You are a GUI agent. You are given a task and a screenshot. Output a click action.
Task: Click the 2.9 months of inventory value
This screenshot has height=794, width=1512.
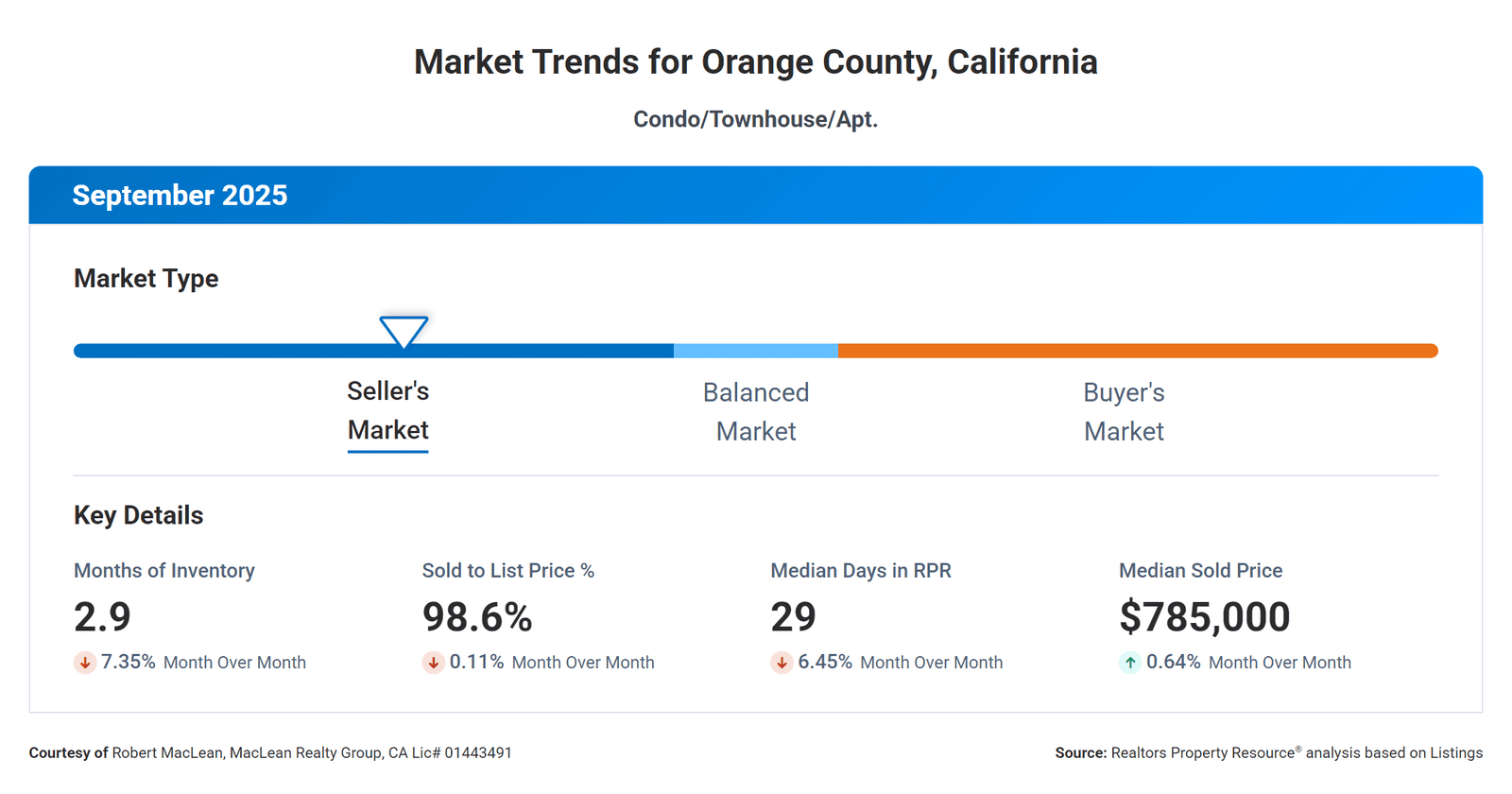102,617
